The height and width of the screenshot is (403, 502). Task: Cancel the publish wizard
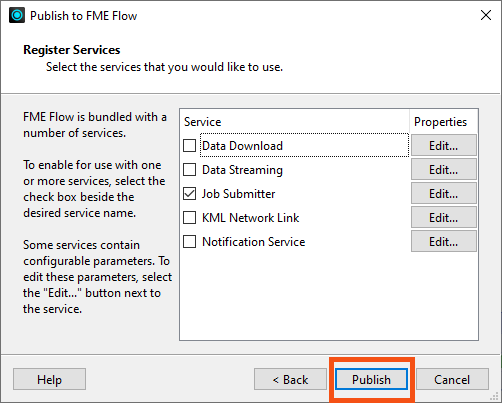452,379
